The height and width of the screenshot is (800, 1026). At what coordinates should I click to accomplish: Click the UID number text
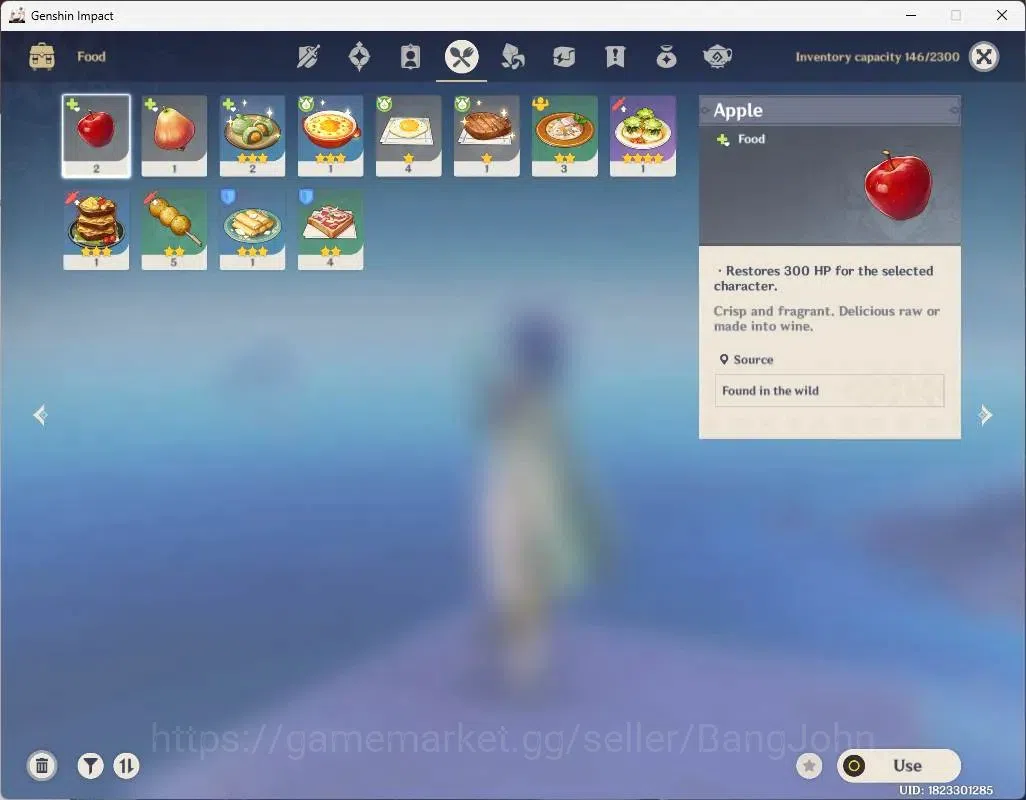tap(946, 790)
